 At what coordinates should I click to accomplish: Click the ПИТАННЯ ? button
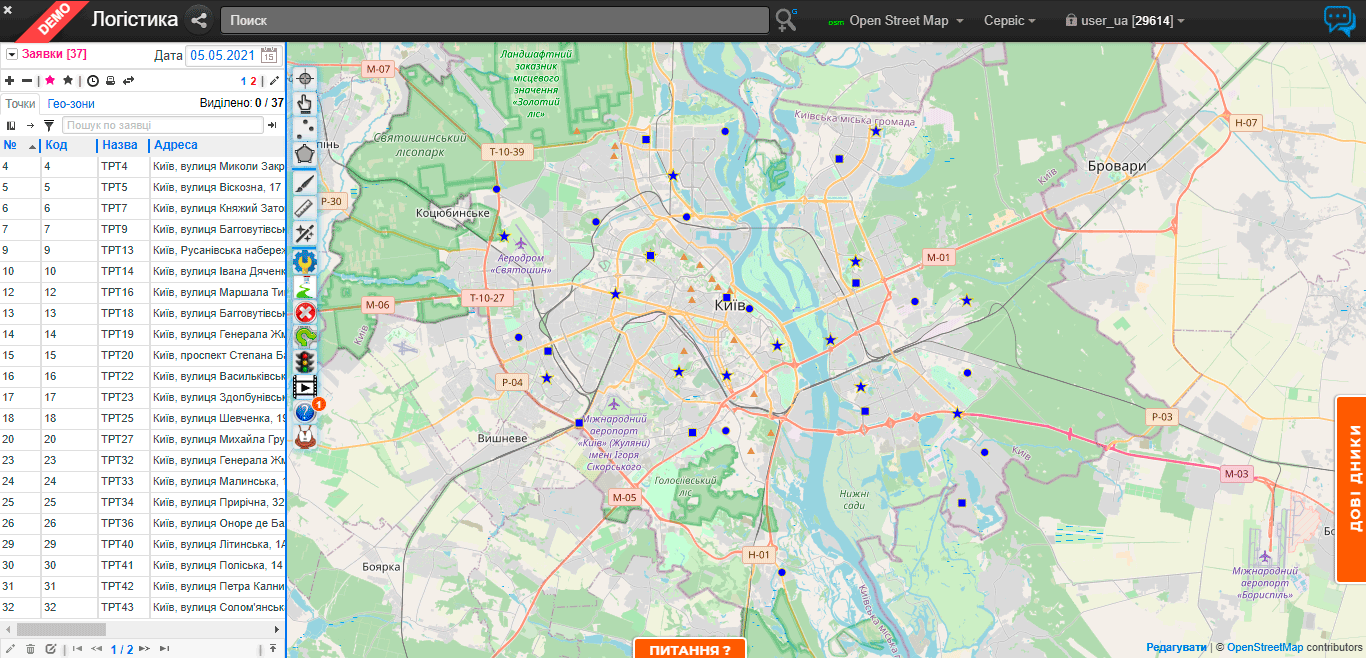pyautogui.click(x=690, y=649)
